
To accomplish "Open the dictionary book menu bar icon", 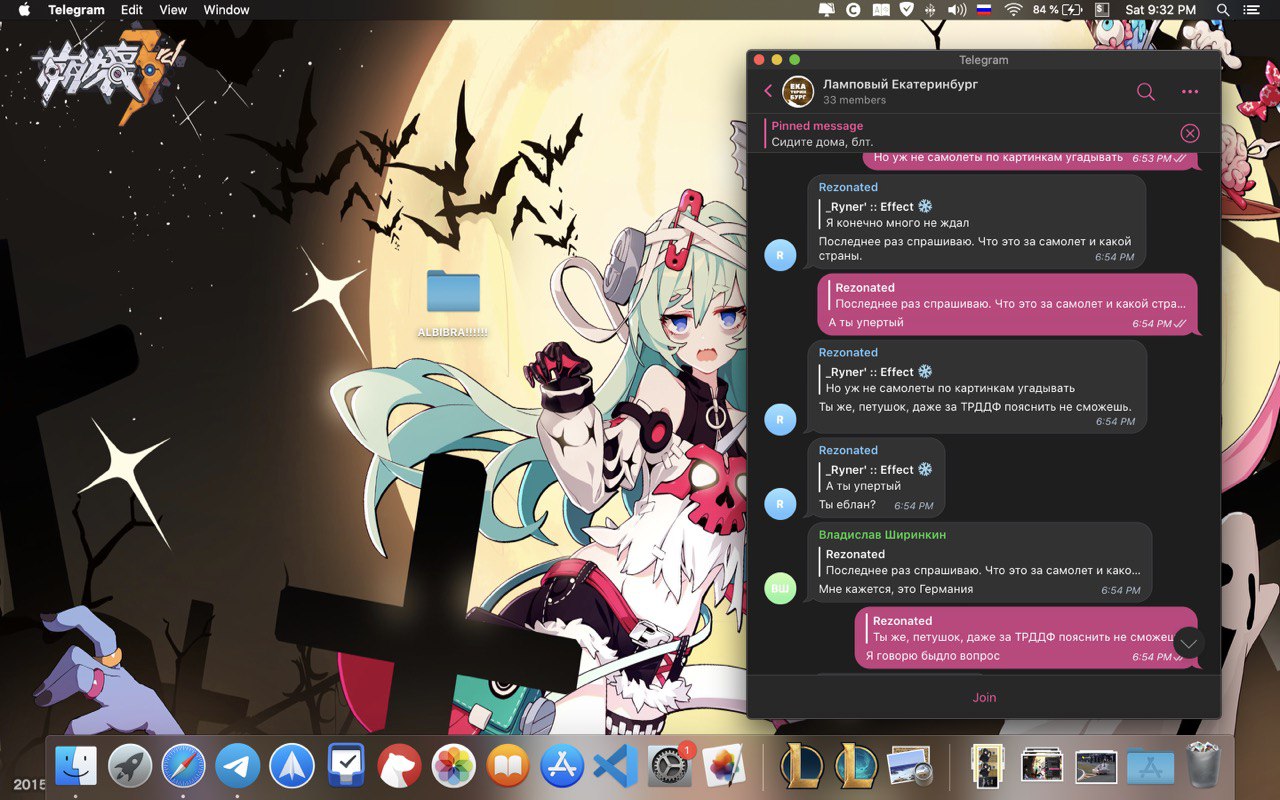I will point(881,10).
